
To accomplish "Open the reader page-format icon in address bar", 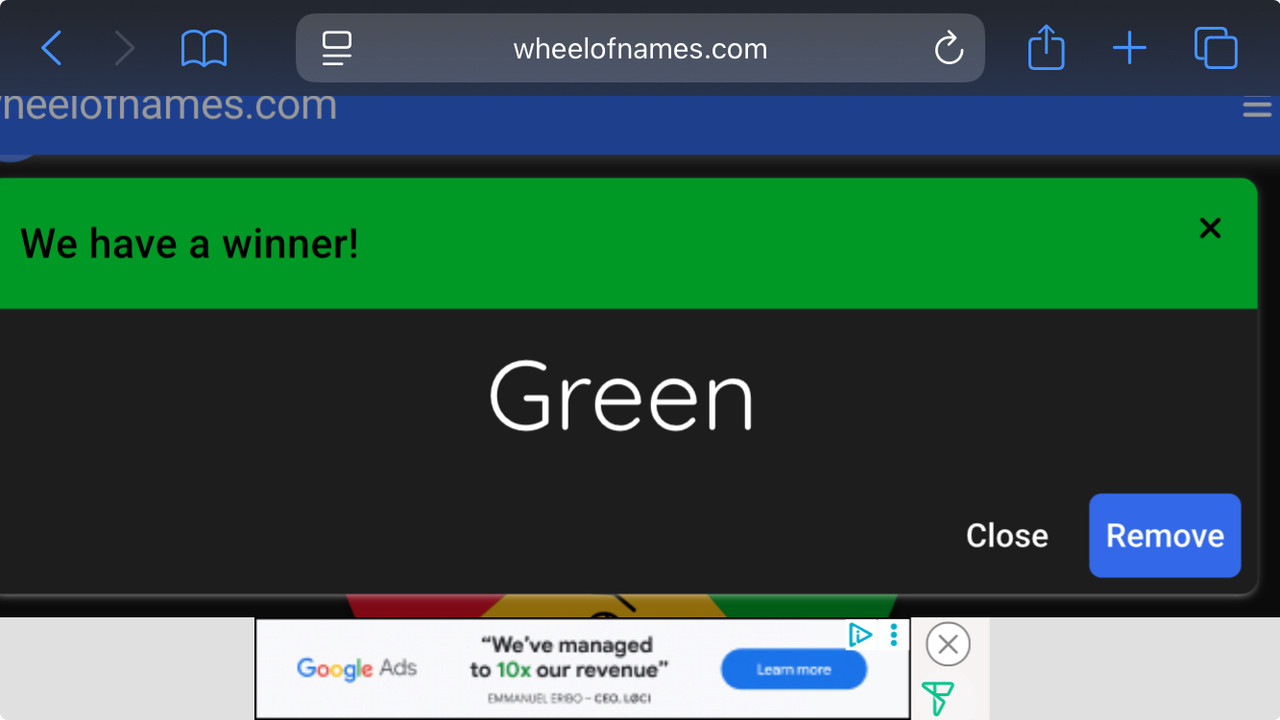I will tap(337, 48).
